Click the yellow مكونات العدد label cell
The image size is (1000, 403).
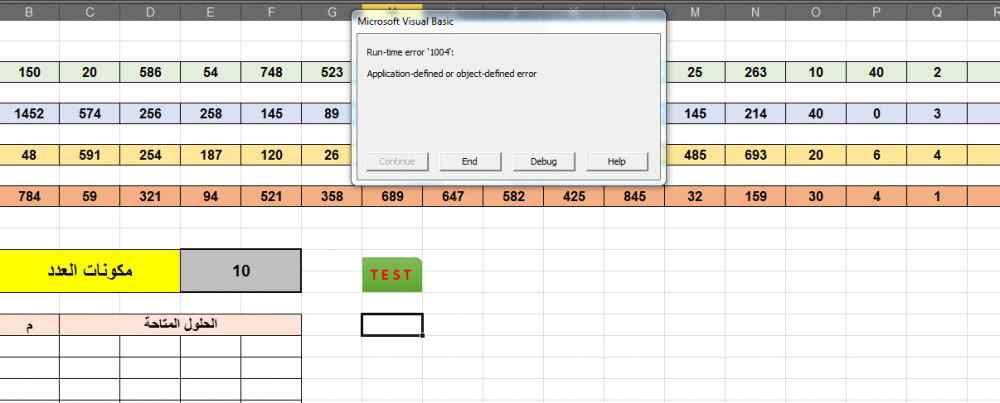tap(90, 270)
